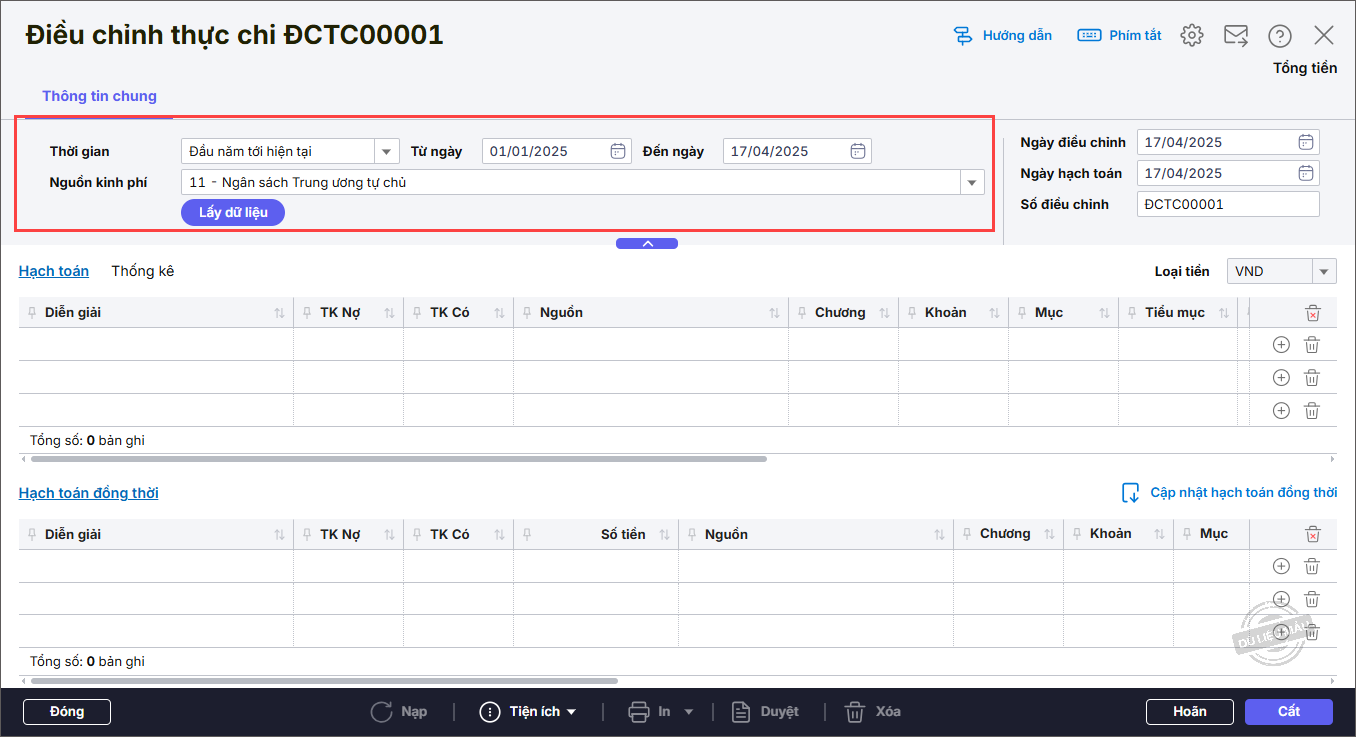Screen dimensions: 1356x737
Task: Click delete-all icon in Hạch toán header
Action: (x=1313, y=313)
